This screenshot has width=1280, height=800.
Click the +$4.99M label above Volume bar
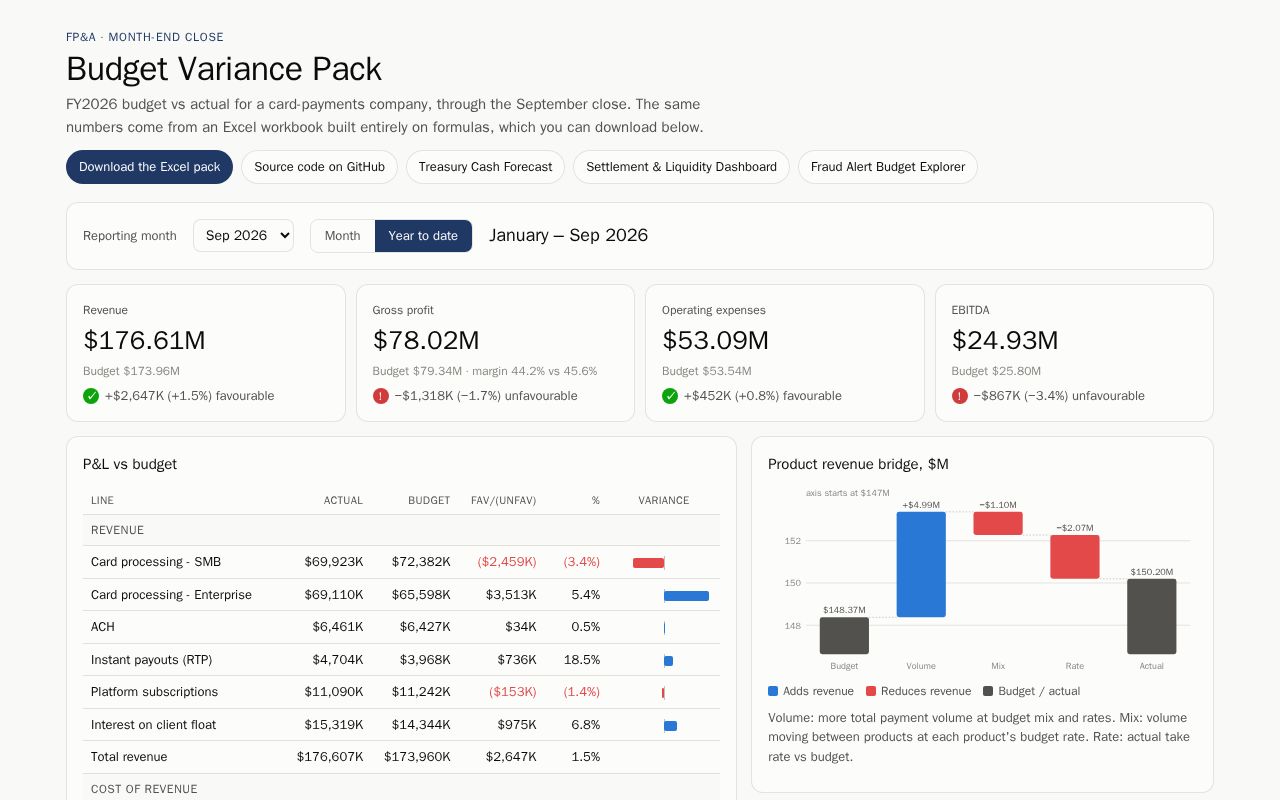(921, 505)
